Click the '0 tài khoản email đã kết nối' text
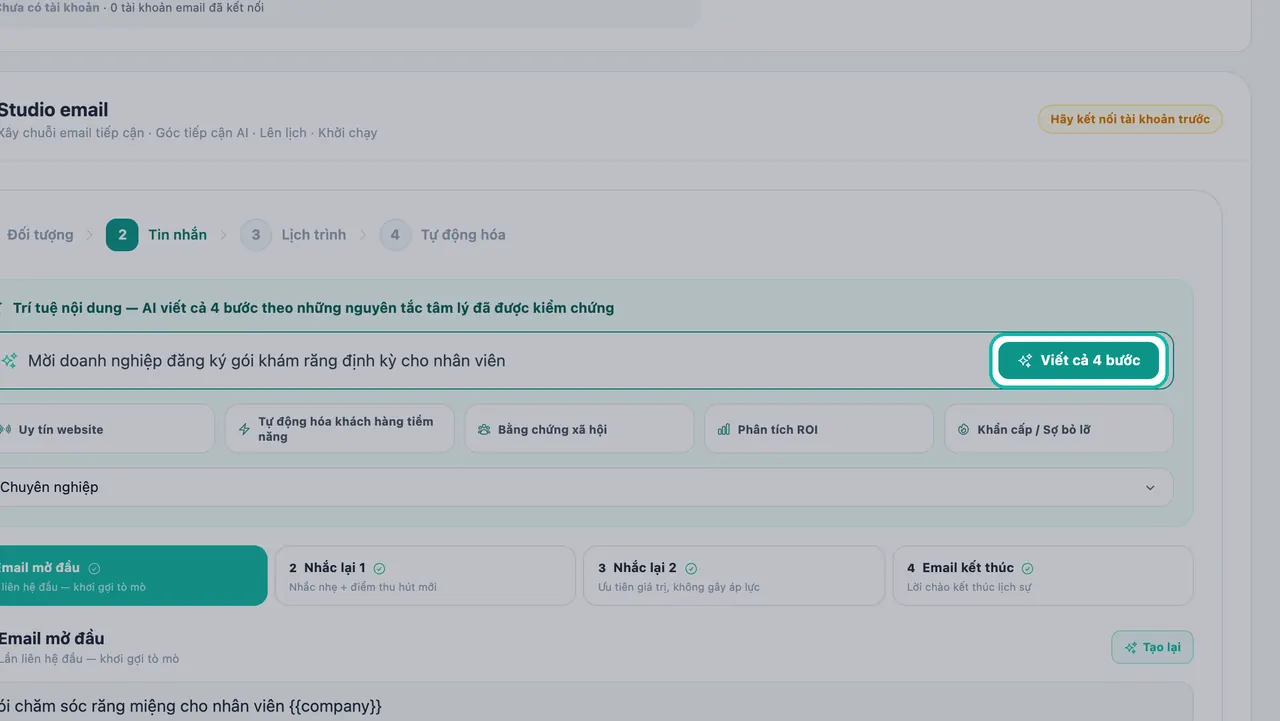Image resolution: width=1280 pixels, height=721 pixels. [187, 8]
